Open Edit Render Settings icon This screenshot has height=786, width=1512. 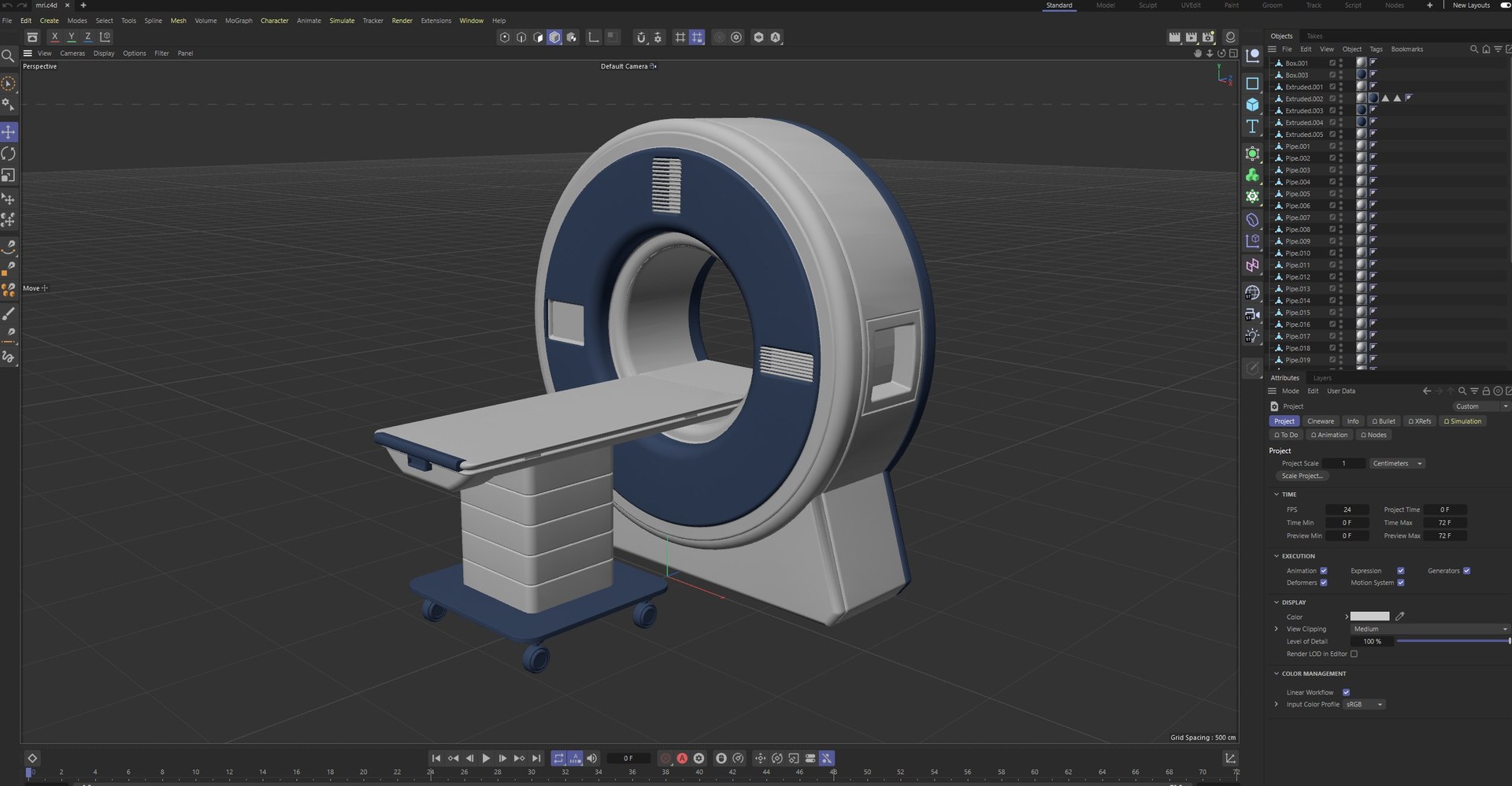1208,37
